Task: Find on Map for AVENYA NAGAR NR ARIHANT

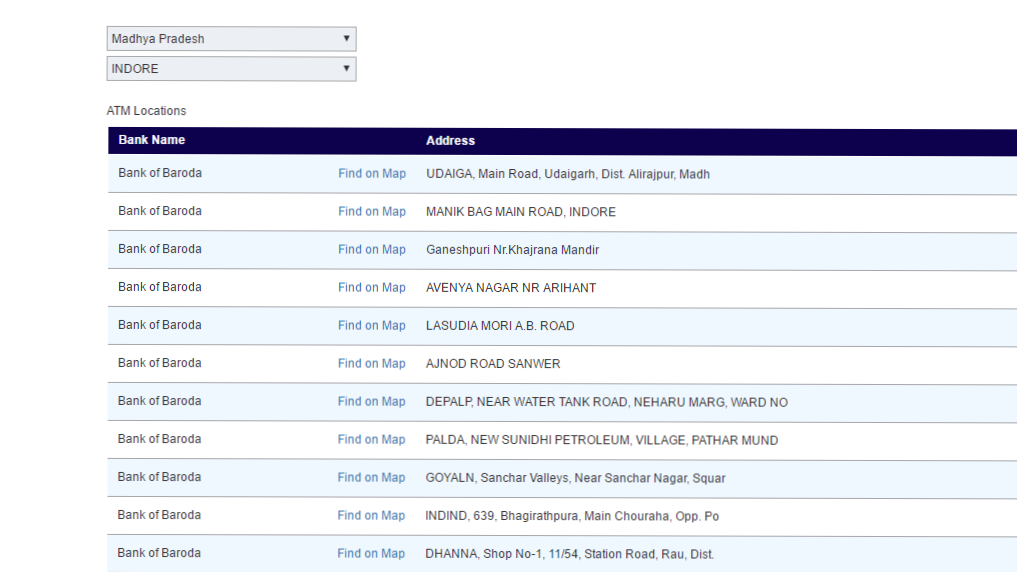Action: click(372, 287)
